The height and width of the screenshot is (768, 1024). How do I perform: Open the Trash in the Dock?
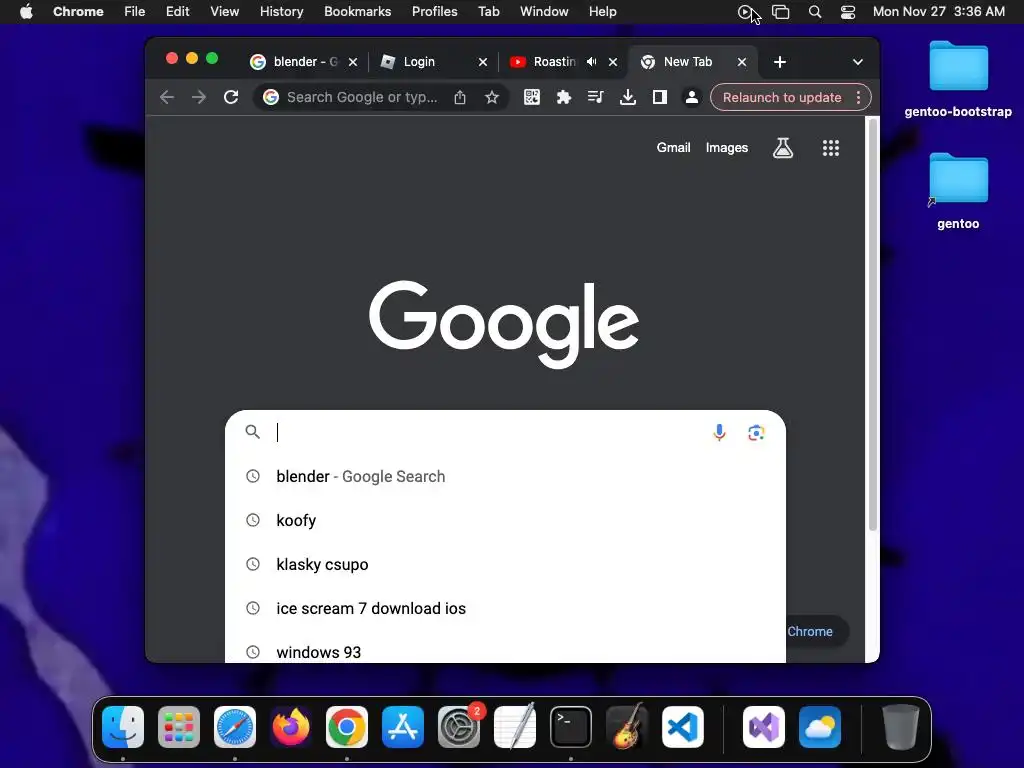pos(901,727)
